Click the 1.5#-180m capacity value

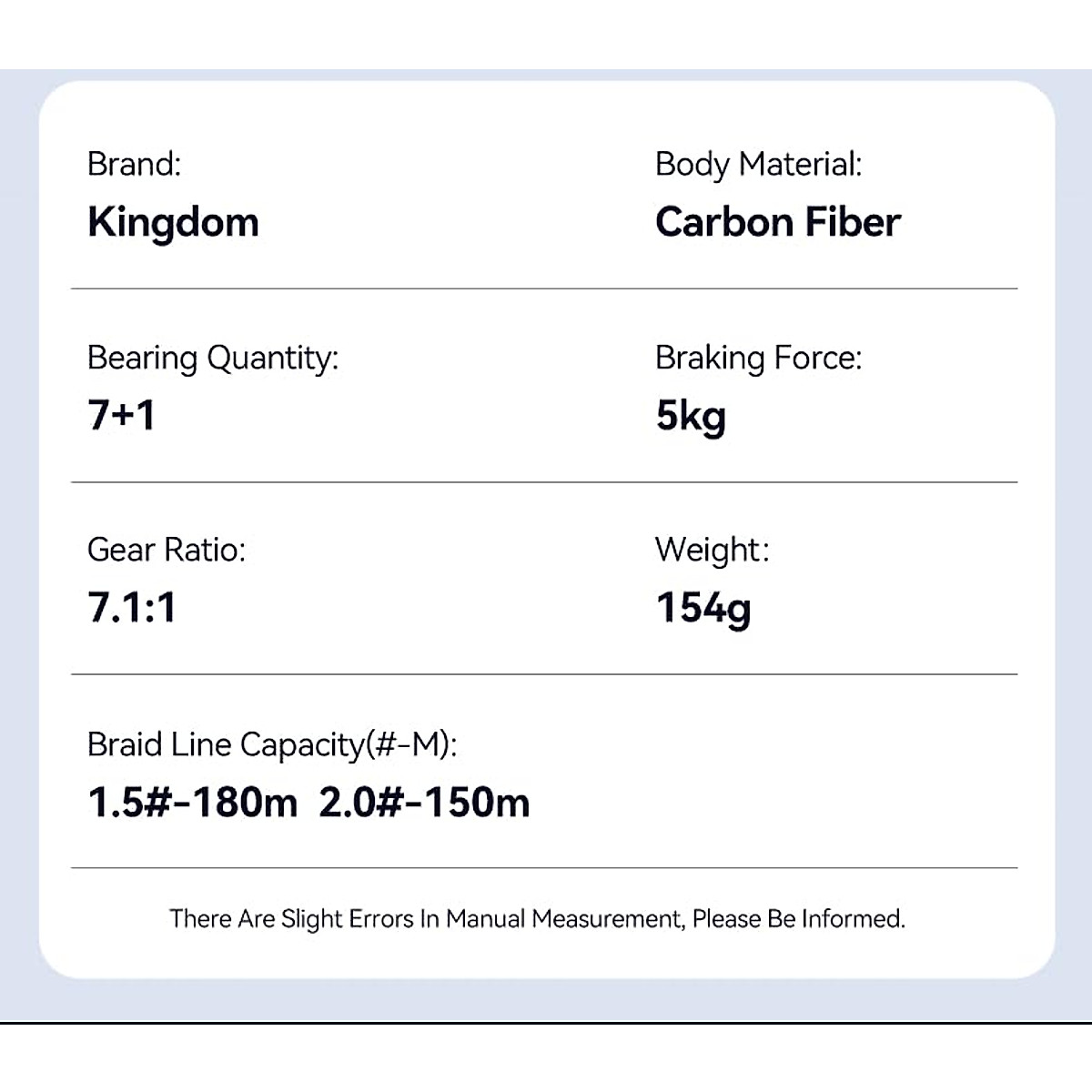pyautogui.click(x=192, y=803)
